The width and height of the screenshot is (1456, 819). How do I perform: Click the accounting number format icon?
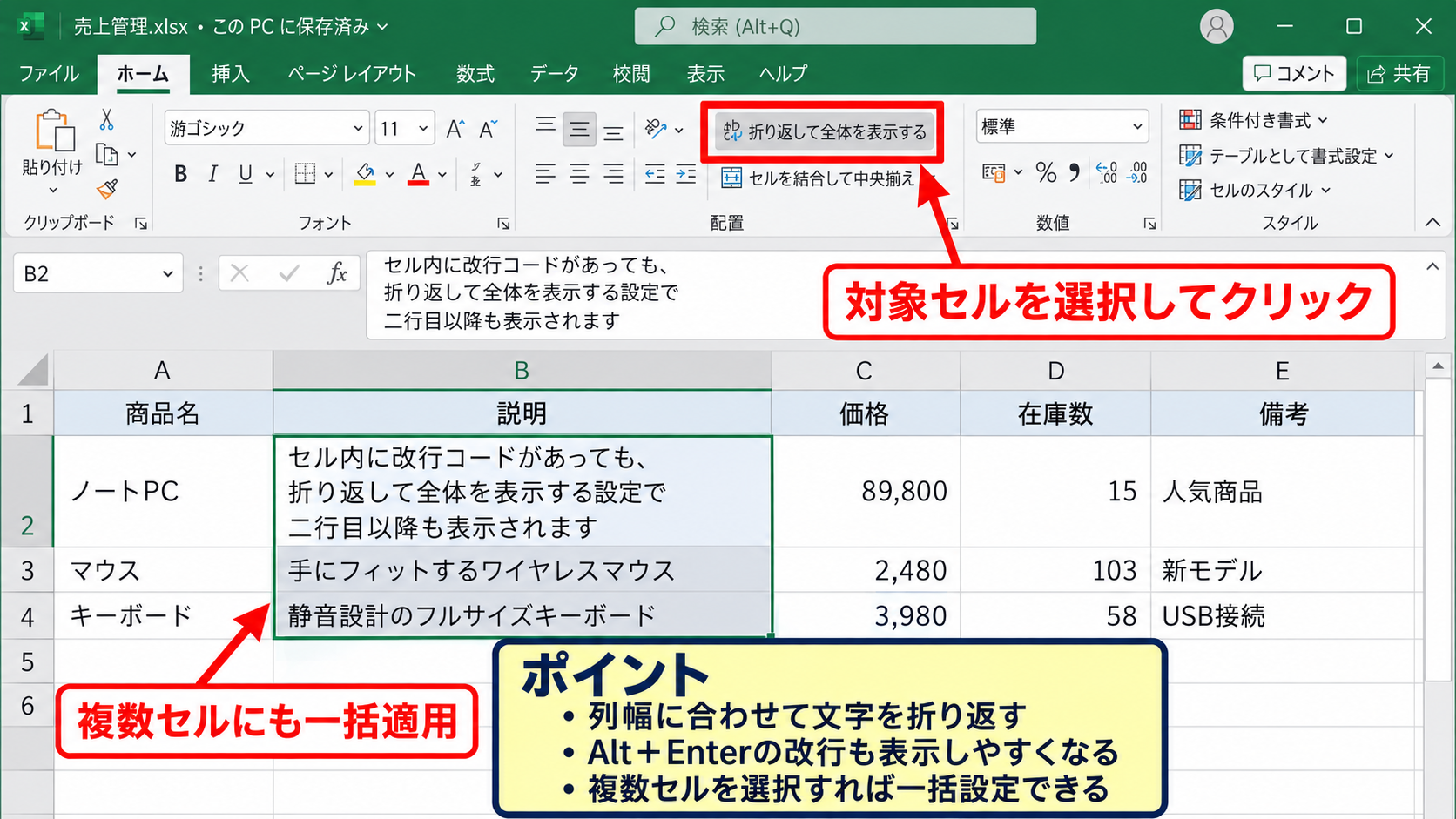click(994, 172)
